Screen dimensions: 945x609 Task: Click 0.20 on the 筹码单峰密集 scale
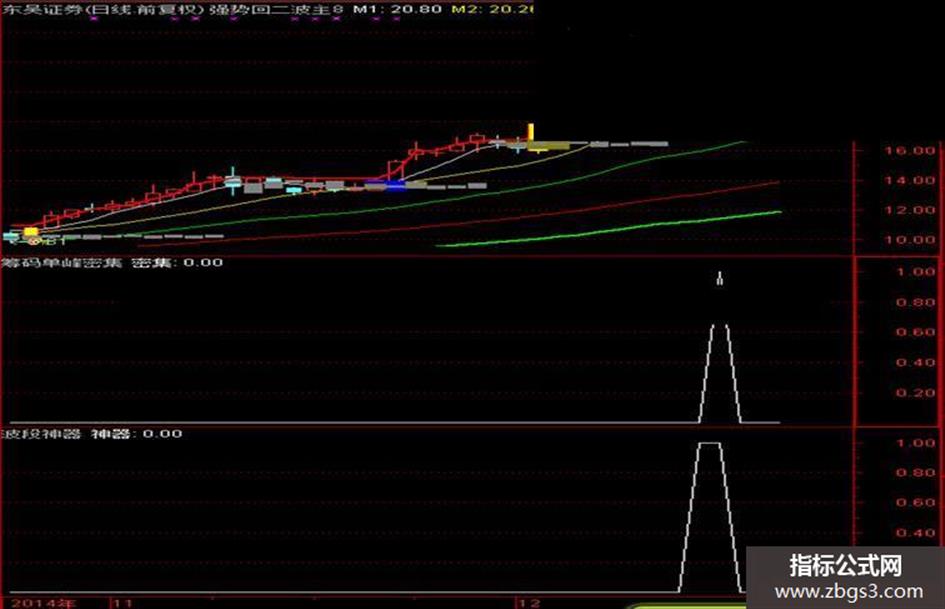click(915, 393)
